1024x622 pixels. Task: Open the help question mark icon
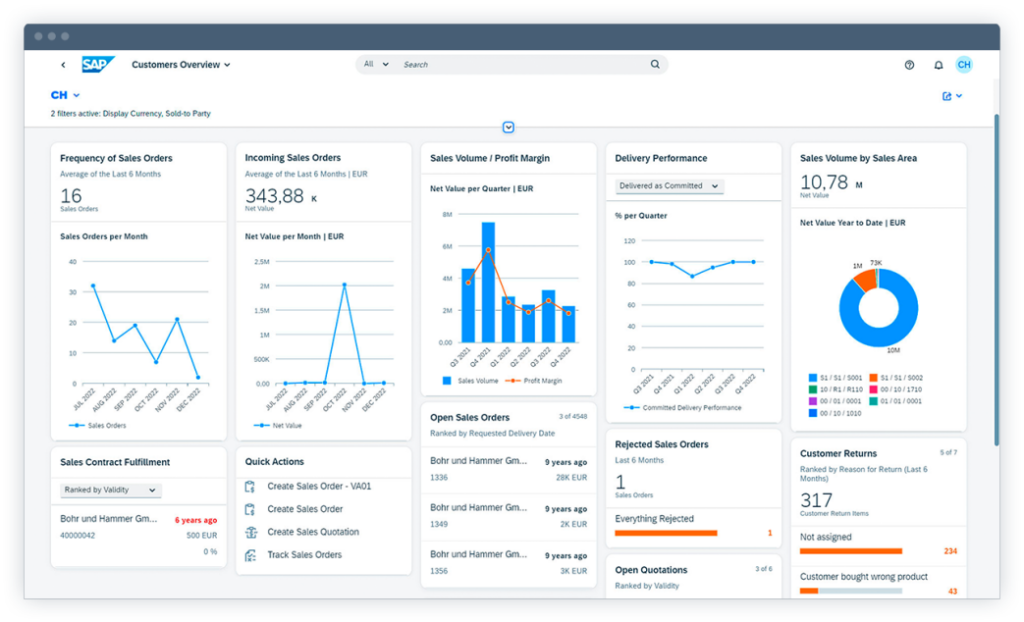click(909, 64)
